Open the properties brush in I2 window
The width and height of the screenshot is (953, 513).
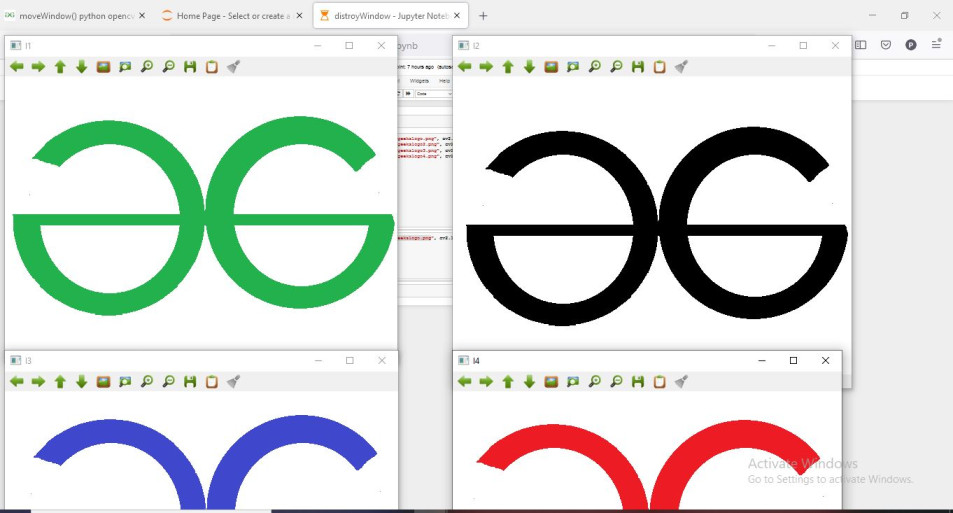click(x=681, y=67)
